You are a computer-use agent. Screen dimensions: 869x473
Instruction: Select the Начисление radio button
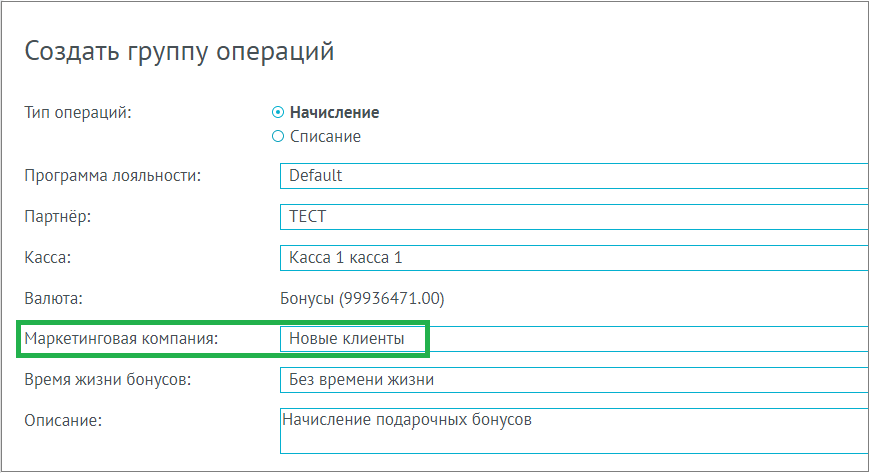pos(278,113)
